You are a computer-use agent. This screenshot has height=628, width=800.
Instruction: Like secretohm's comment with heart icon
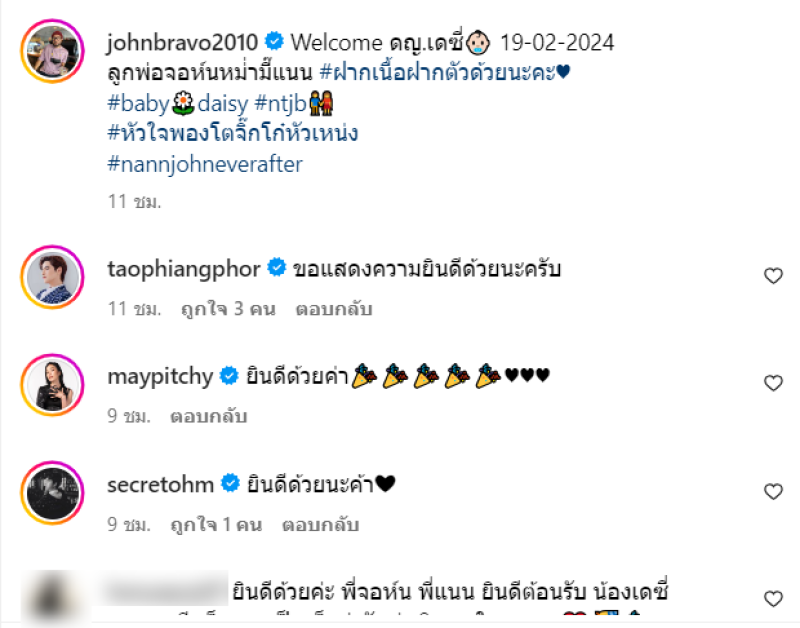click(773, 491)
